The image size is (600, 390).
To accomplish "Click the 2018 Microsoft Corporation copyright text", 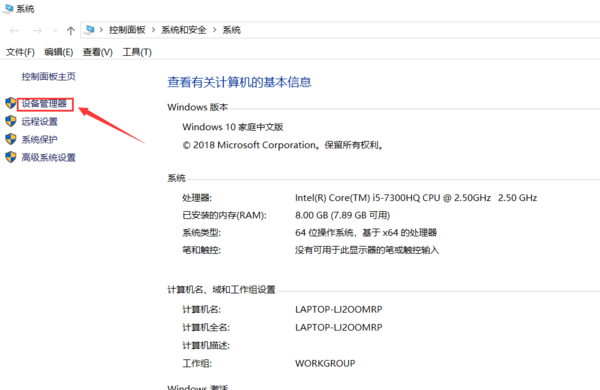I will 283,145.
